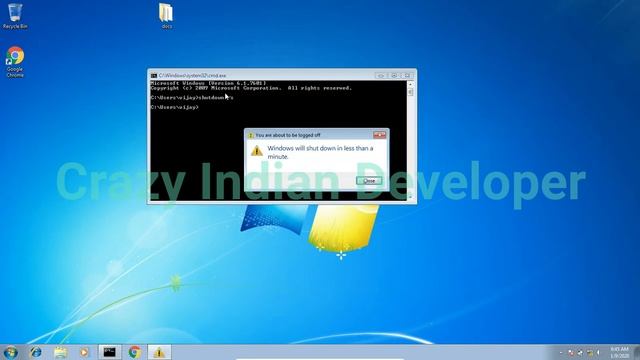
Task: Open Windows Media Player from the taskbar
Action: click(84, 352)
